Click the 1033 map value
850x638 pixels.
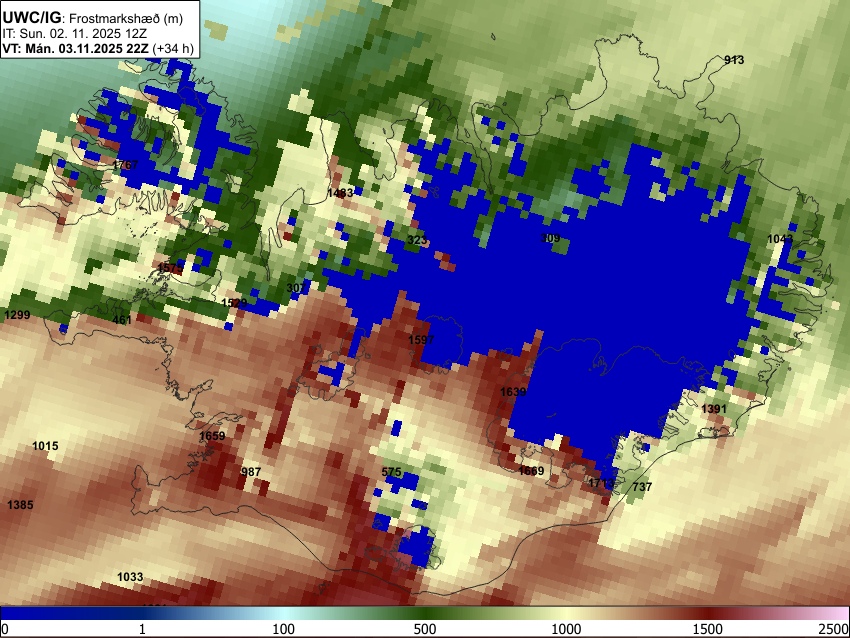point(130,577)
